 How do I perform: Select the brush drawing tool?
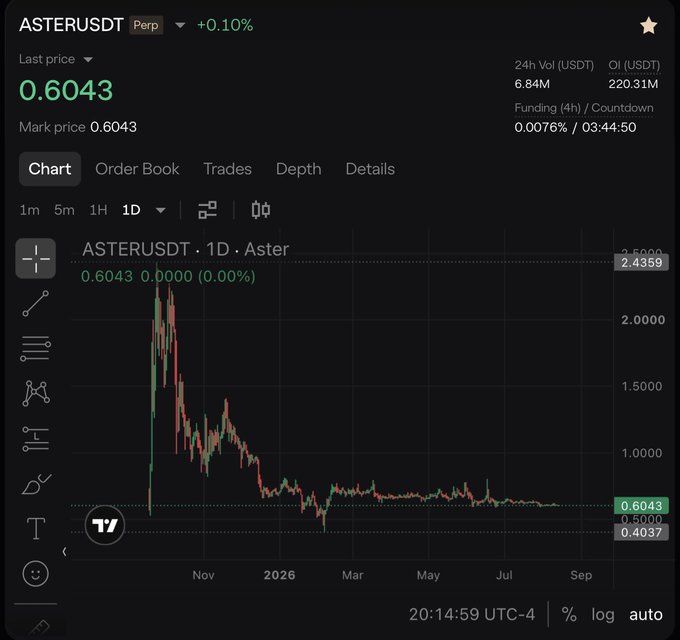coord(36,484)
